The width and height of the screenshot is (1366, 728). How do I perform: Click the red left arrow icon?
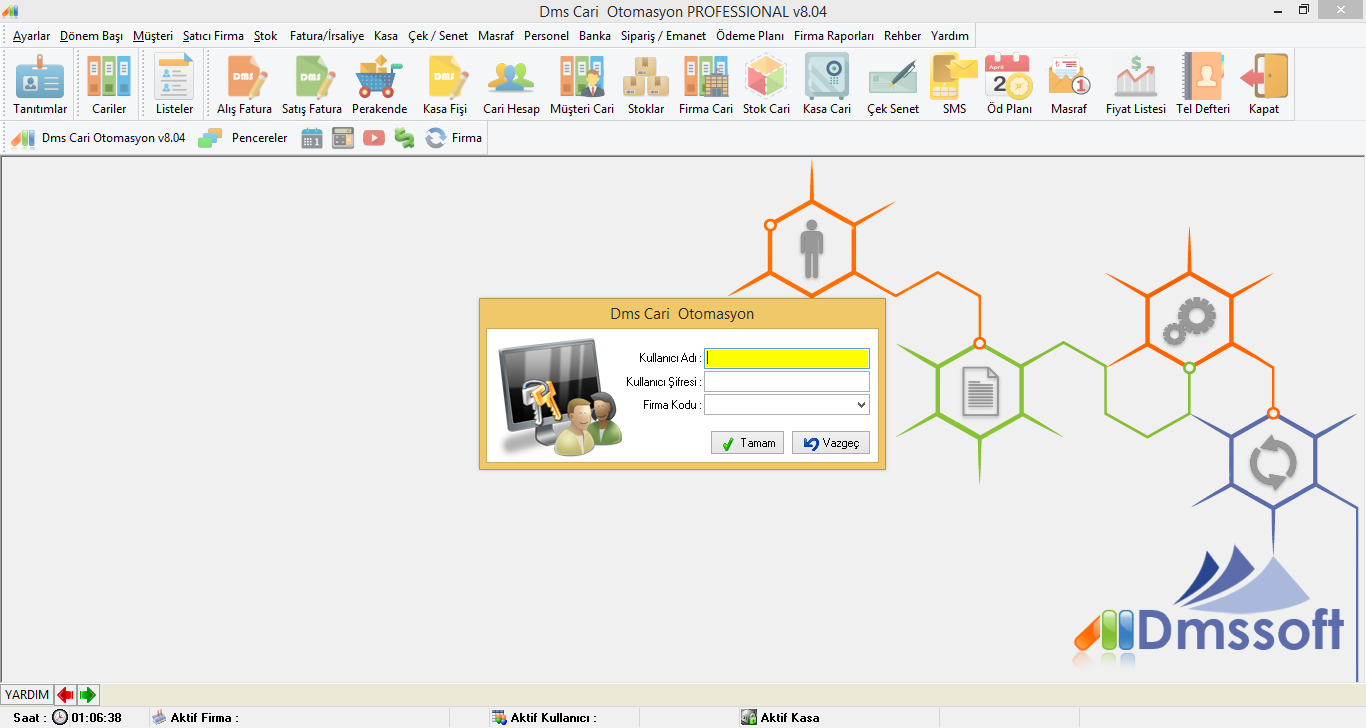coord(65,695)
